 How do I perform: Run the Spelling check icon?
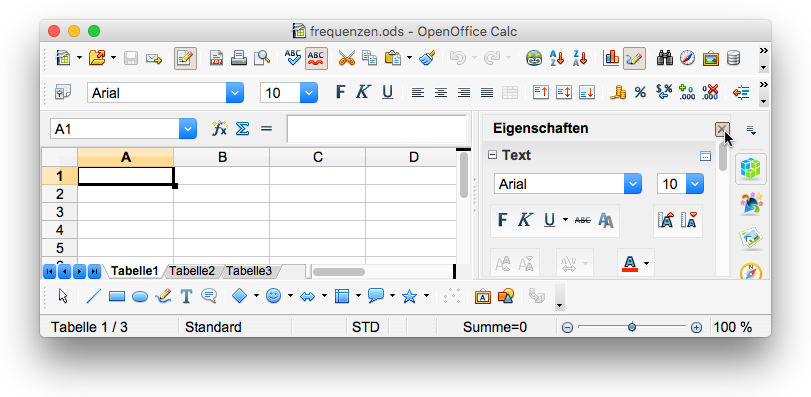click(293, 58)
